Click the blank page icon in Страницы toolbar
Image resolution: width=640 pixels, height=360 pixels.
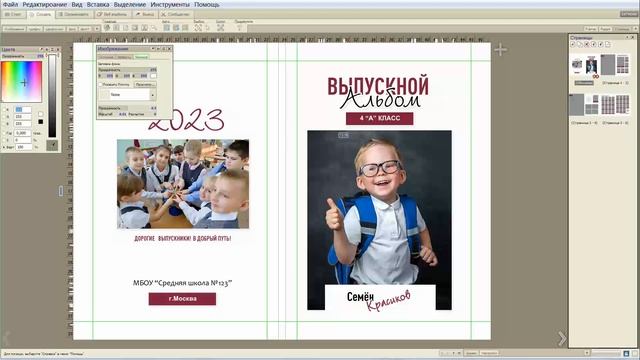coord(608,44)
